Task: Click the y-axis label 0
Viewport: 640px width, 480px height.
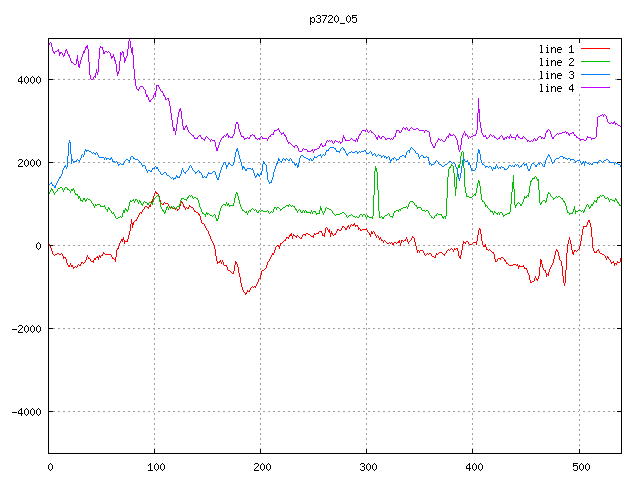Action: click(38, 246)
